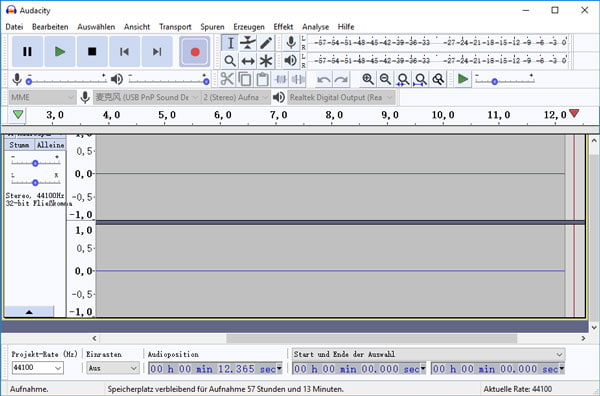Stop the recording
600x396 pixels.
tap(92, 52)
